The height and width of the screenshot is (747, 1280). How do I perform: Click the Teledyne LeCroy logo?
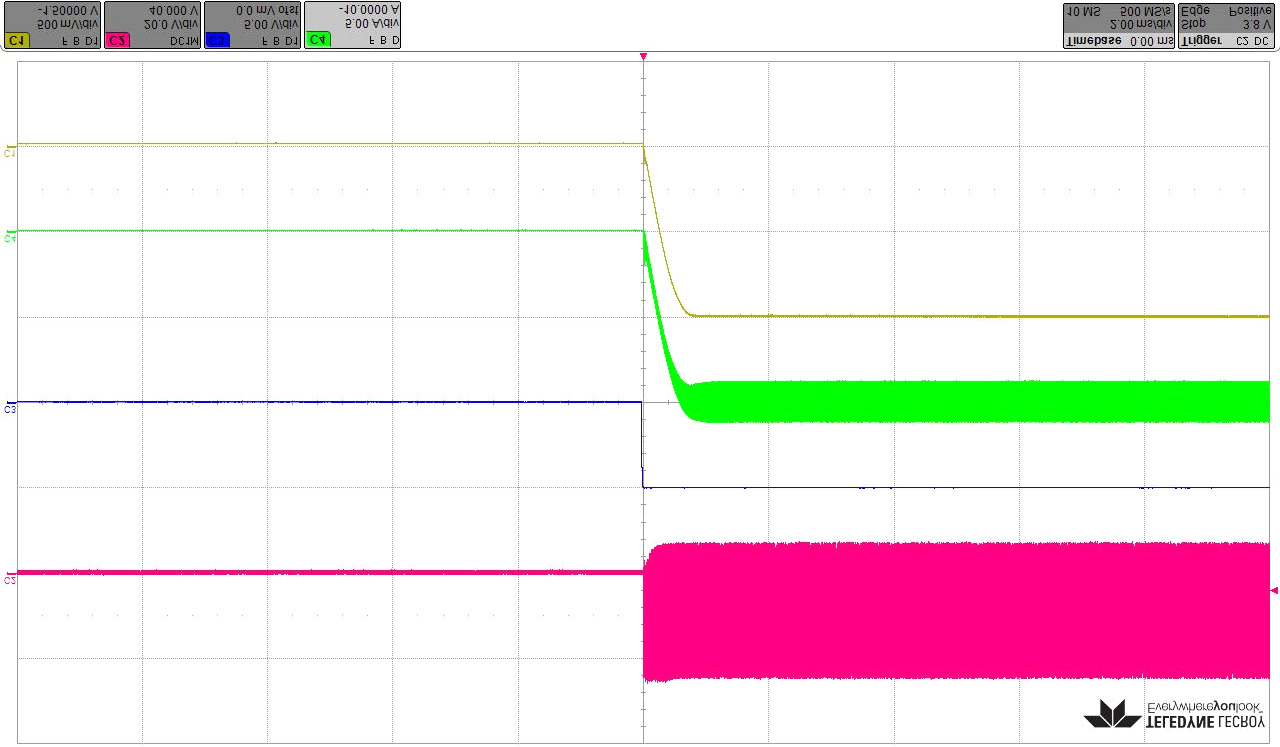click(x=1174, y=712)
